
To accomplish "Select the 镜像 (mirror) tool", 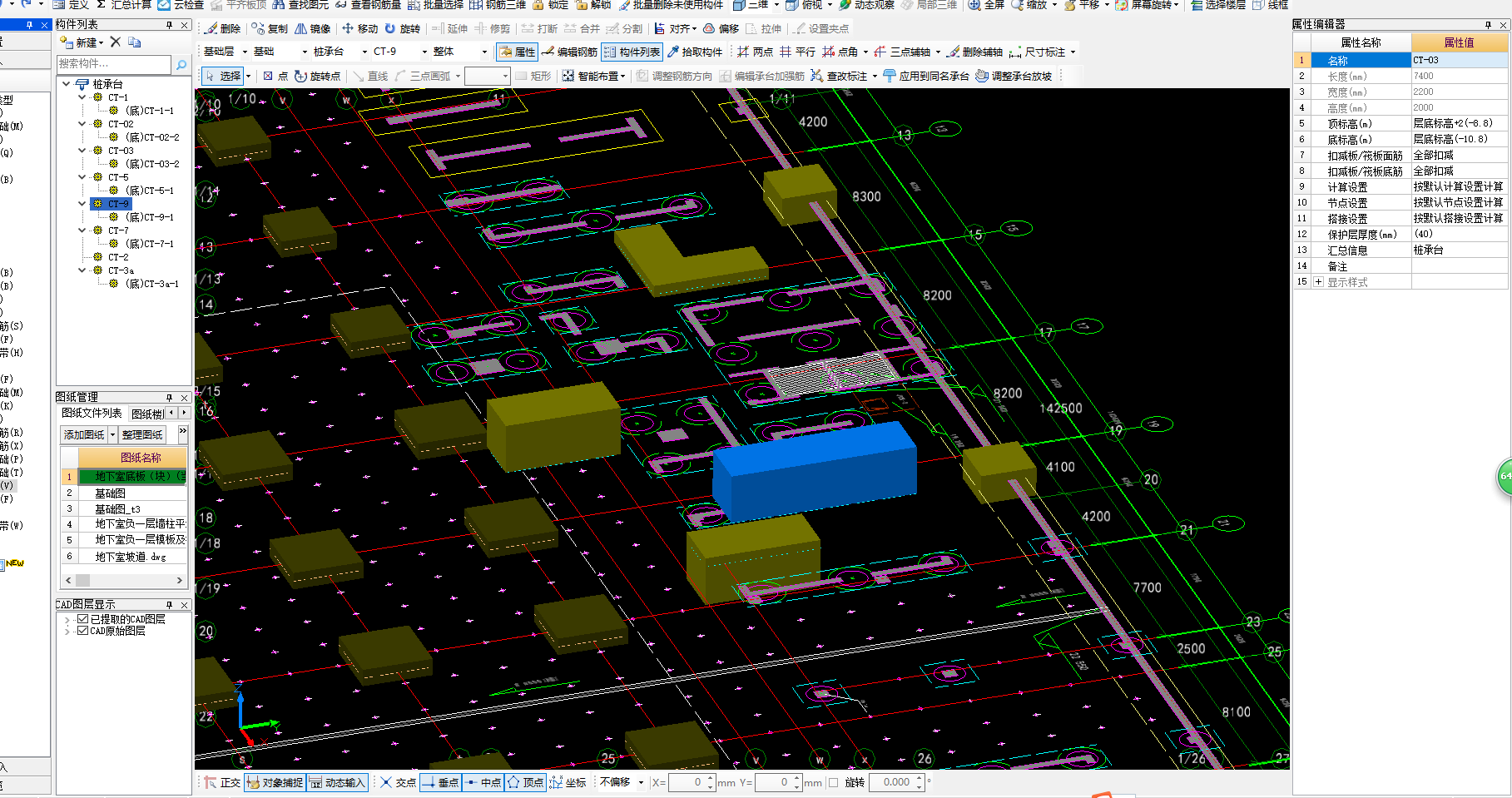I will [313, 28].
